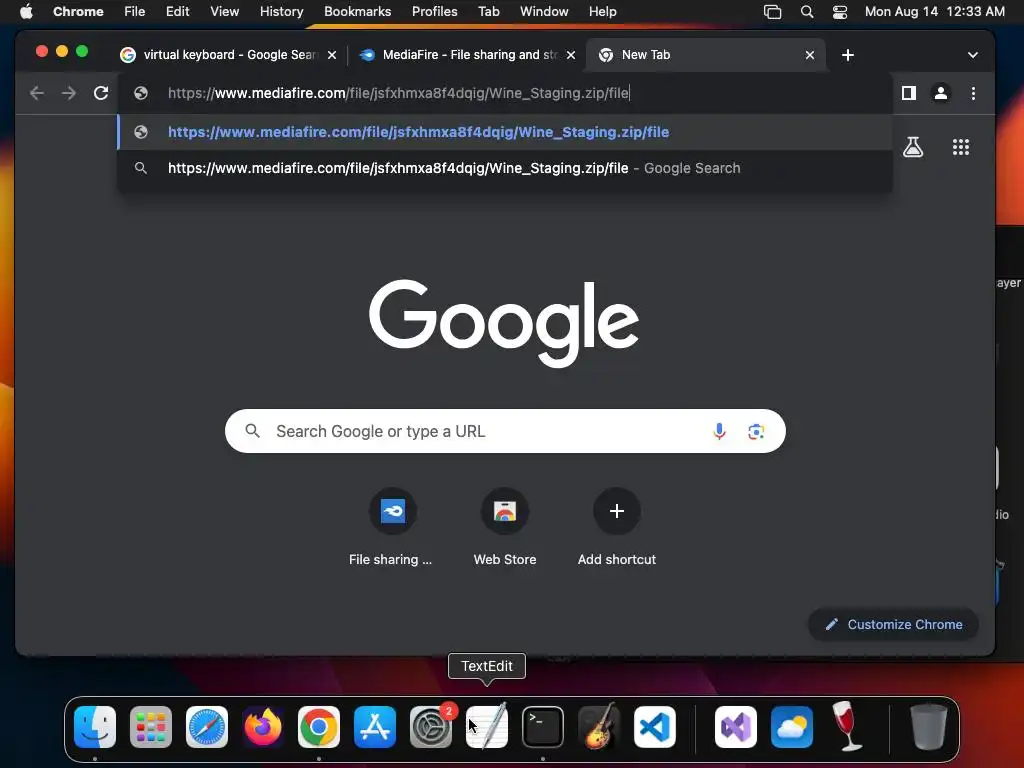Select the blue MediaFire URL suggestion
The image size is (1024, 768).
[x=505, y=132]
